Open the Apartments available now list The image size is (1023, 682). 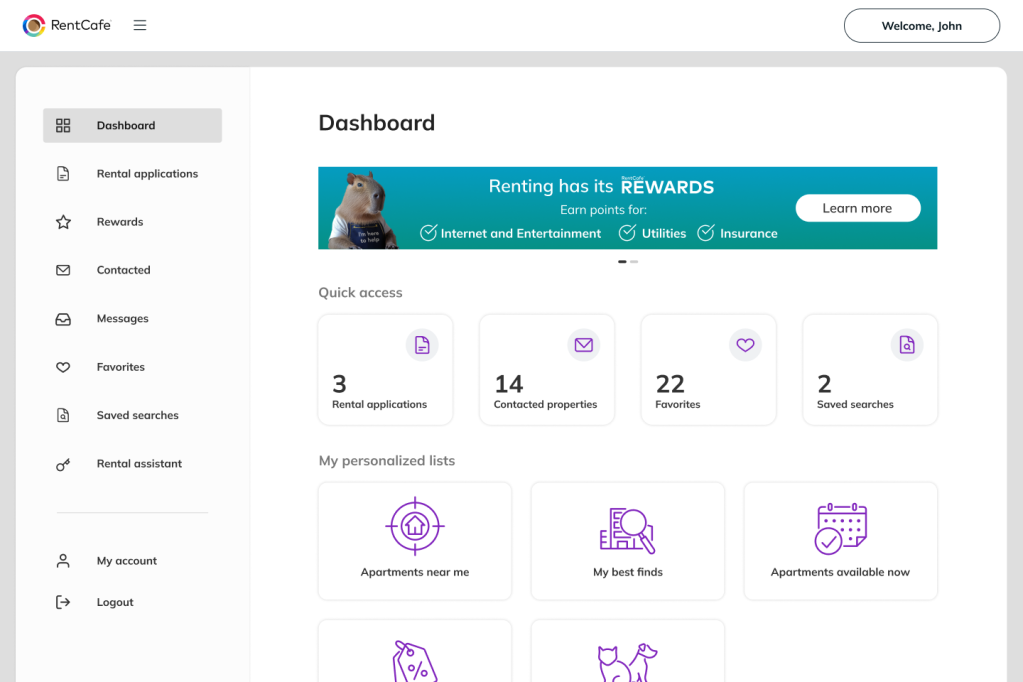[x=840, y=541]
